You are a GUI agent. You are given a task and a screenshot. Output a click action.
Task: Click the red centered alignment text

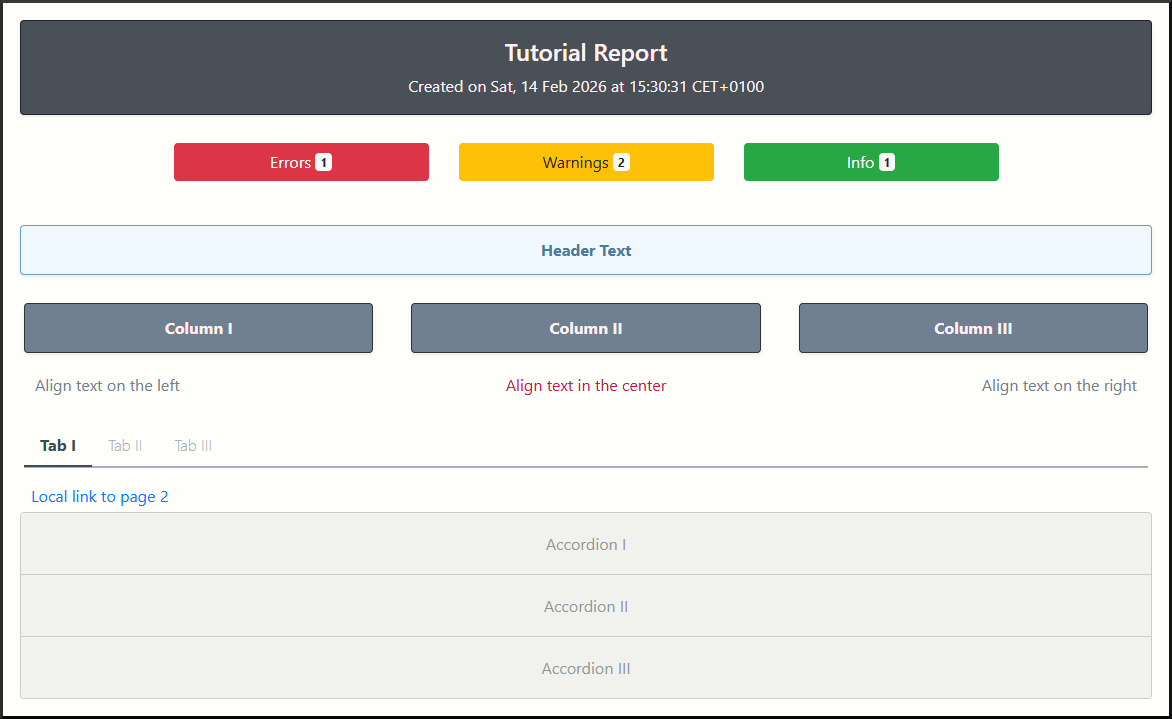click(586, 386)
